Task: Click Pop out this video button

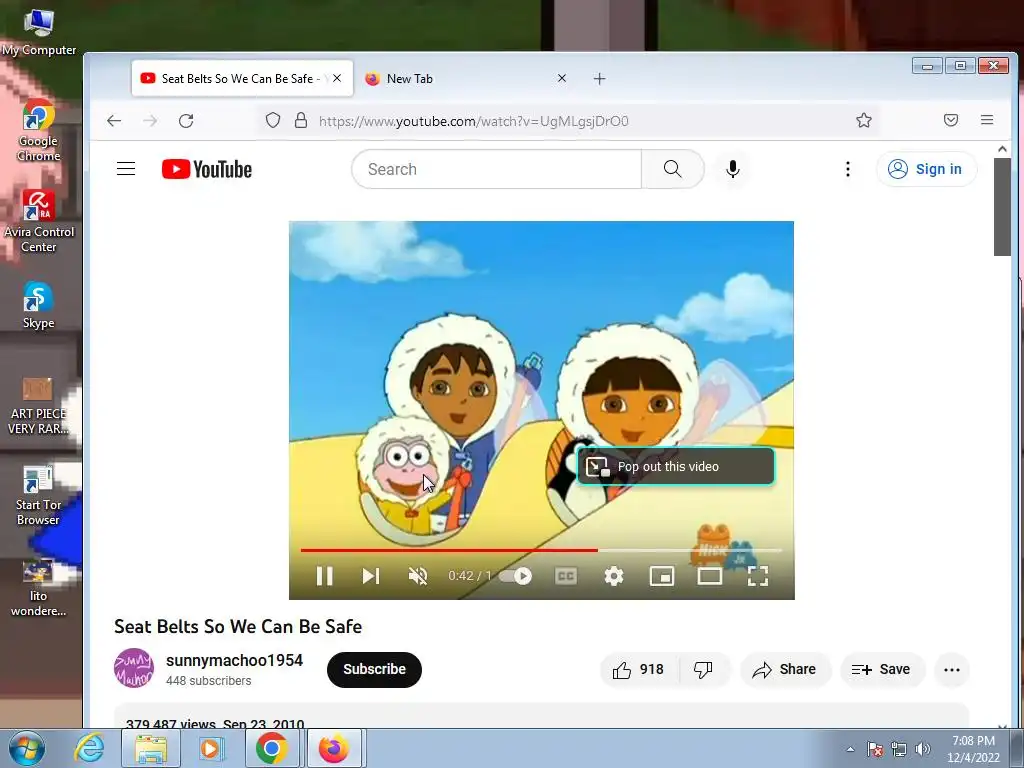Action: pyautogui.click(x=676, y=466)
